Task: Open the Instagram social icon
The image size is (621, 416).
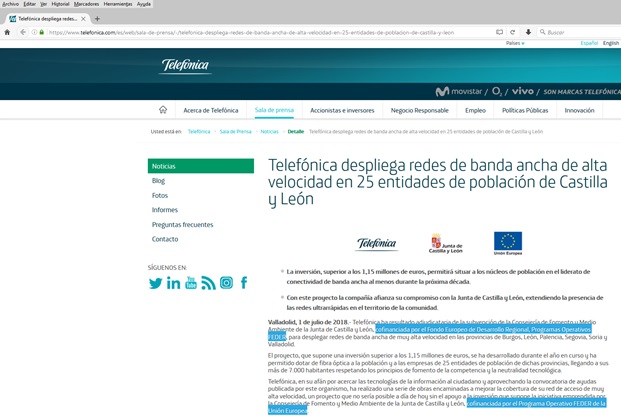Action: [x=226, y=283]
